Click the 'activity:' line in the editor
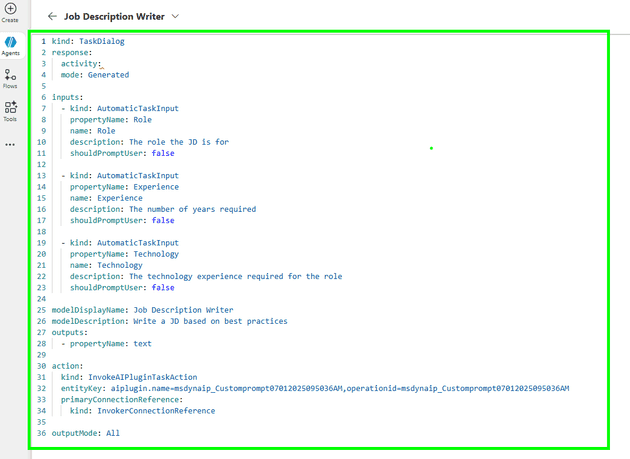 [81, 64]
